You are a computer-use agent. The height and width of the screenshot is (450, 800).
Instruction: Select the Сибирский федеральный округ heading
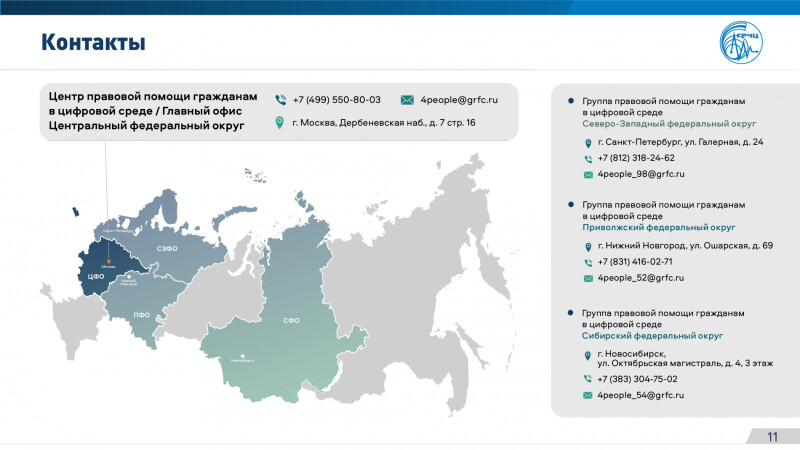[x=651, y=336]
